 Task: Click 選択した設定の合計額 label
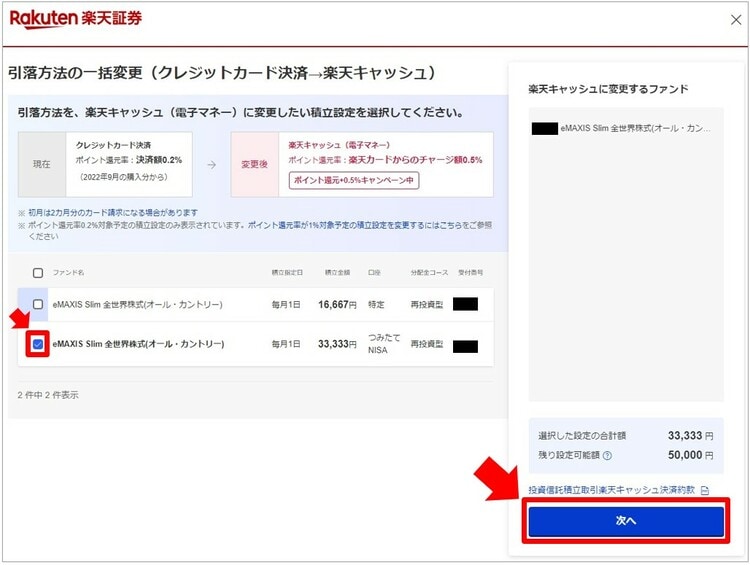(x=582, y=436)
